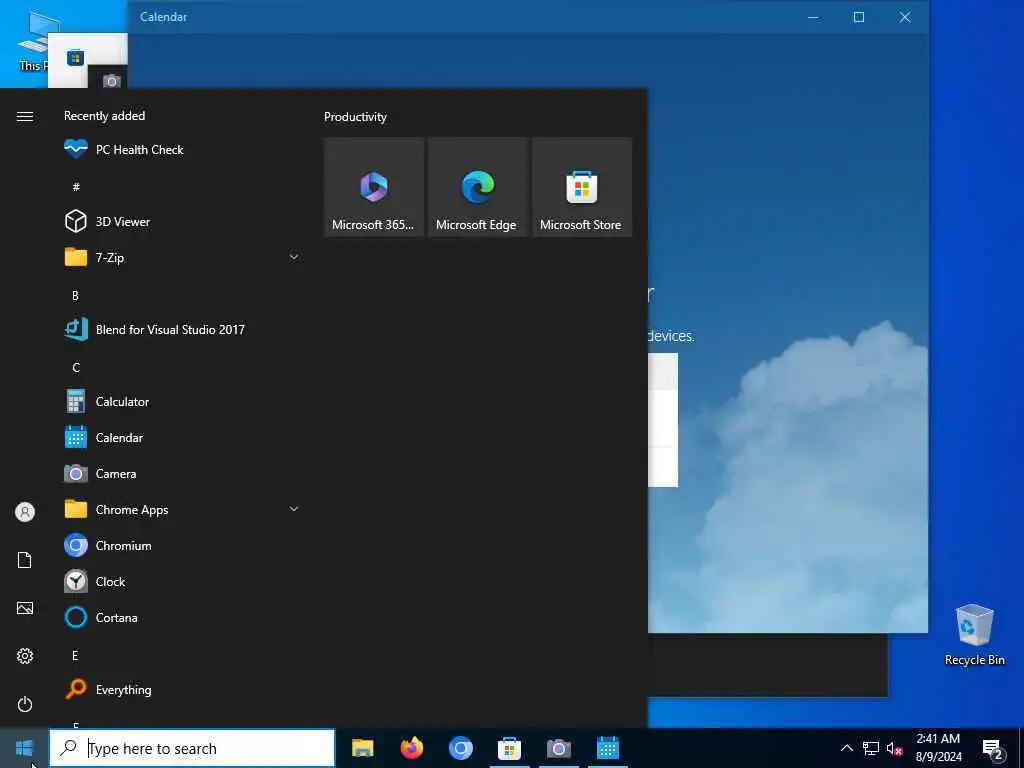Image resolution: width=1024 pixels, height=768 pixels.
Task: Open Calculator from the Start menu
Action: (181, 402)
